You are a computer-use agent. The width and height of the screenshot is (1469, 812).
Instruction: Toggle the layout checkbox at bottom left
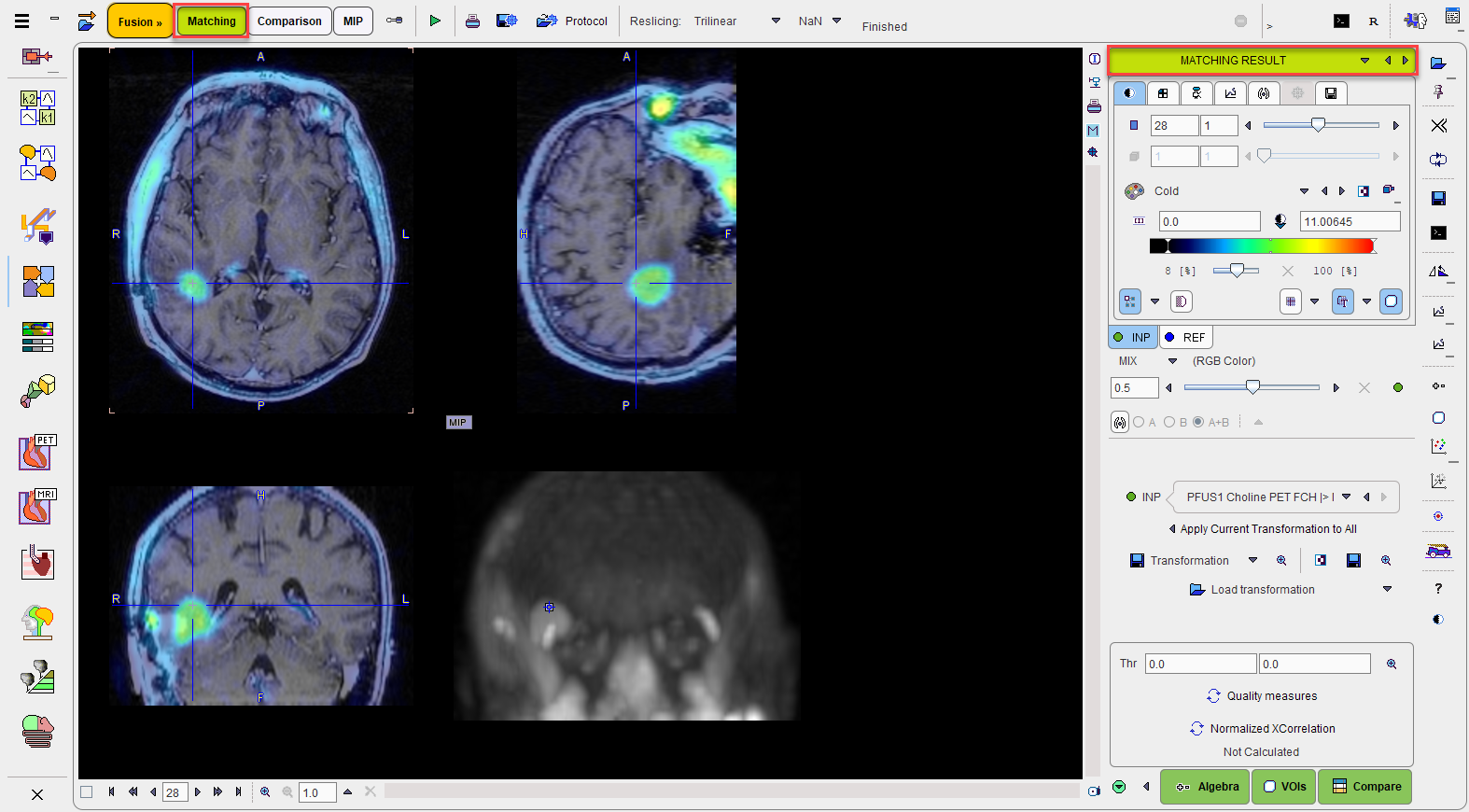coord(87,792)
